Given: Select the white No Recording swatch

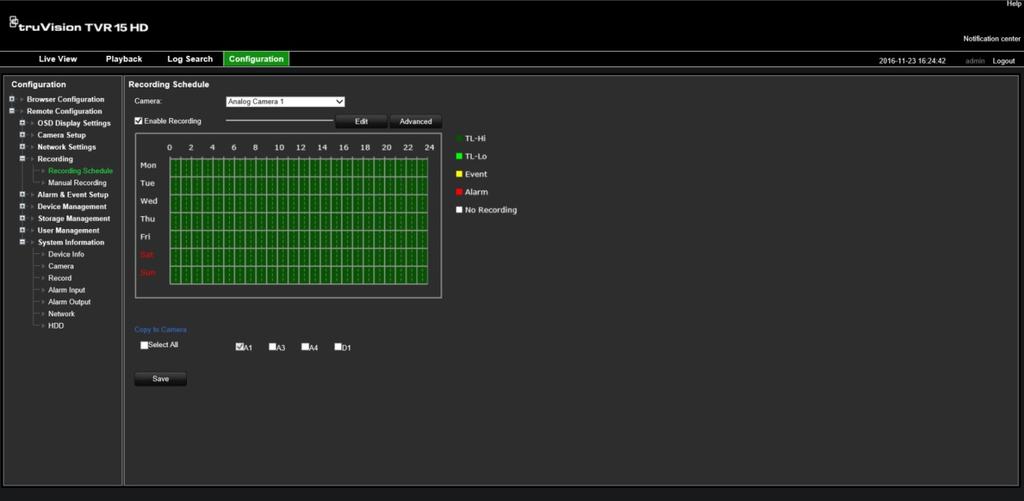Looking at the screenshot, I should [459, 210].
